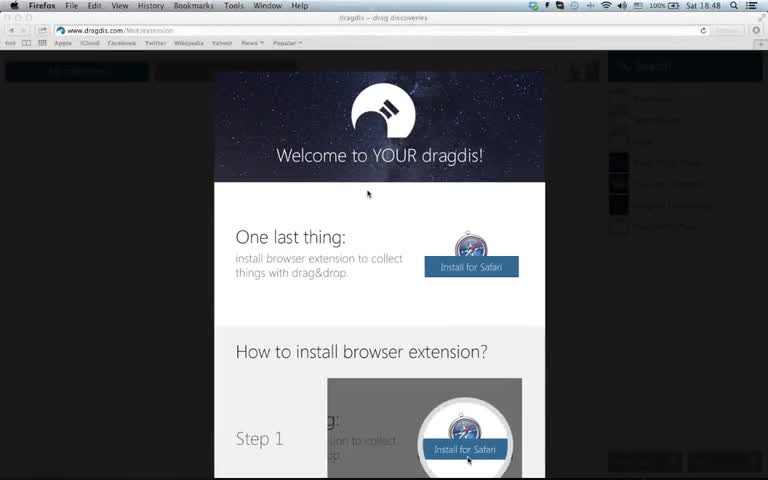Viewport: 768px width, 480px height.
Task: Open the Wikipedia bookmark
Action: click(x=189, y=43)
